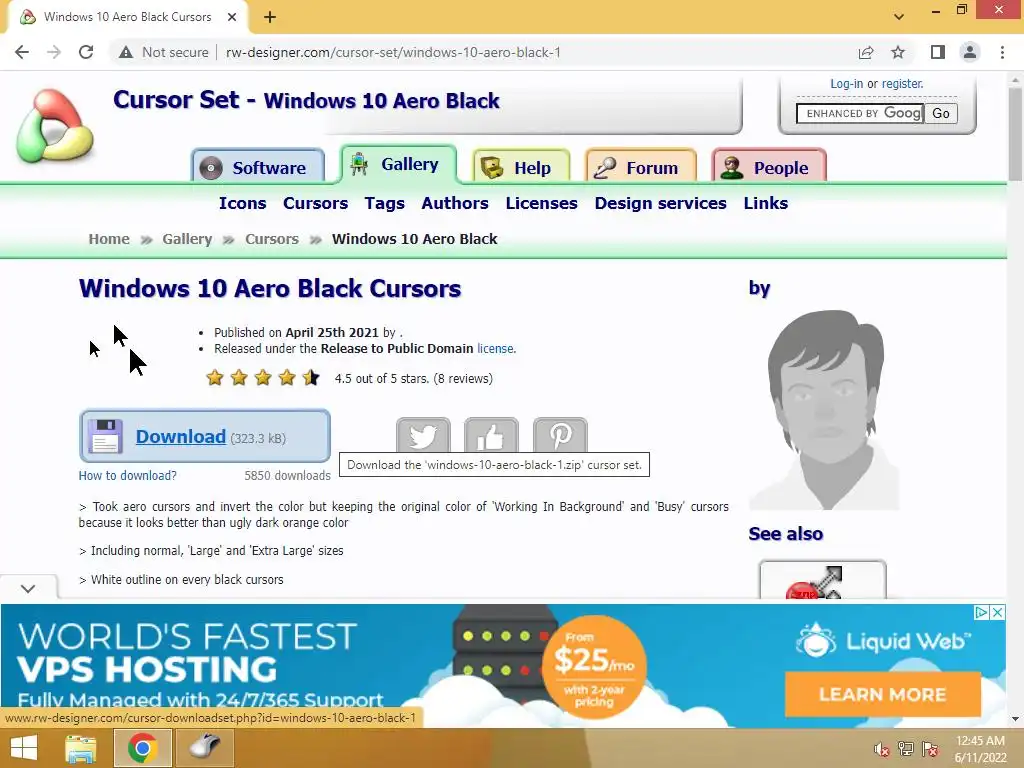This screenshot has width=1024, height=768.
Task: Go back to the previous page
Action: tap(22, 52)
